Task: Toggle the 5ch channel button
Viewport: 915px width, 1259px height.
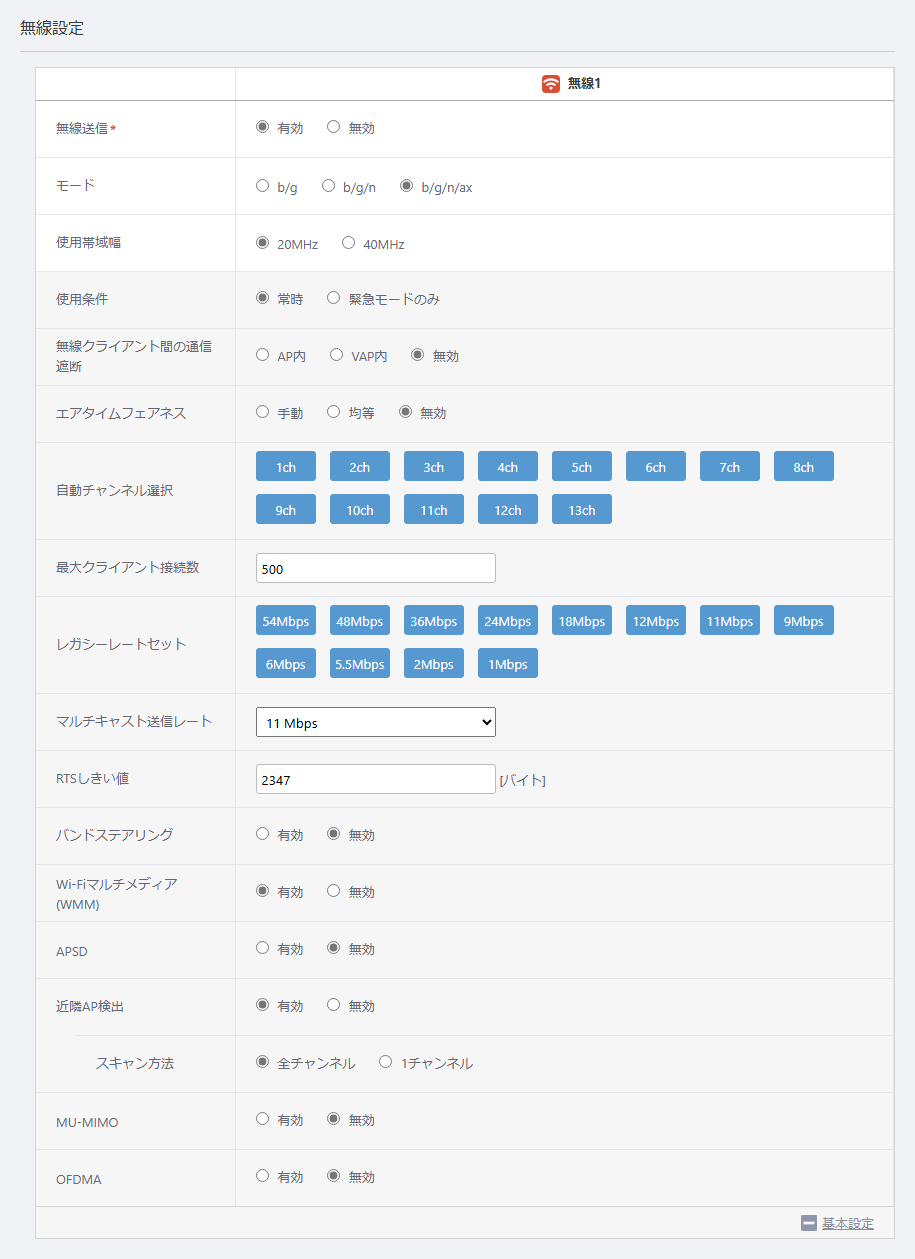Action: pos(582,467)
